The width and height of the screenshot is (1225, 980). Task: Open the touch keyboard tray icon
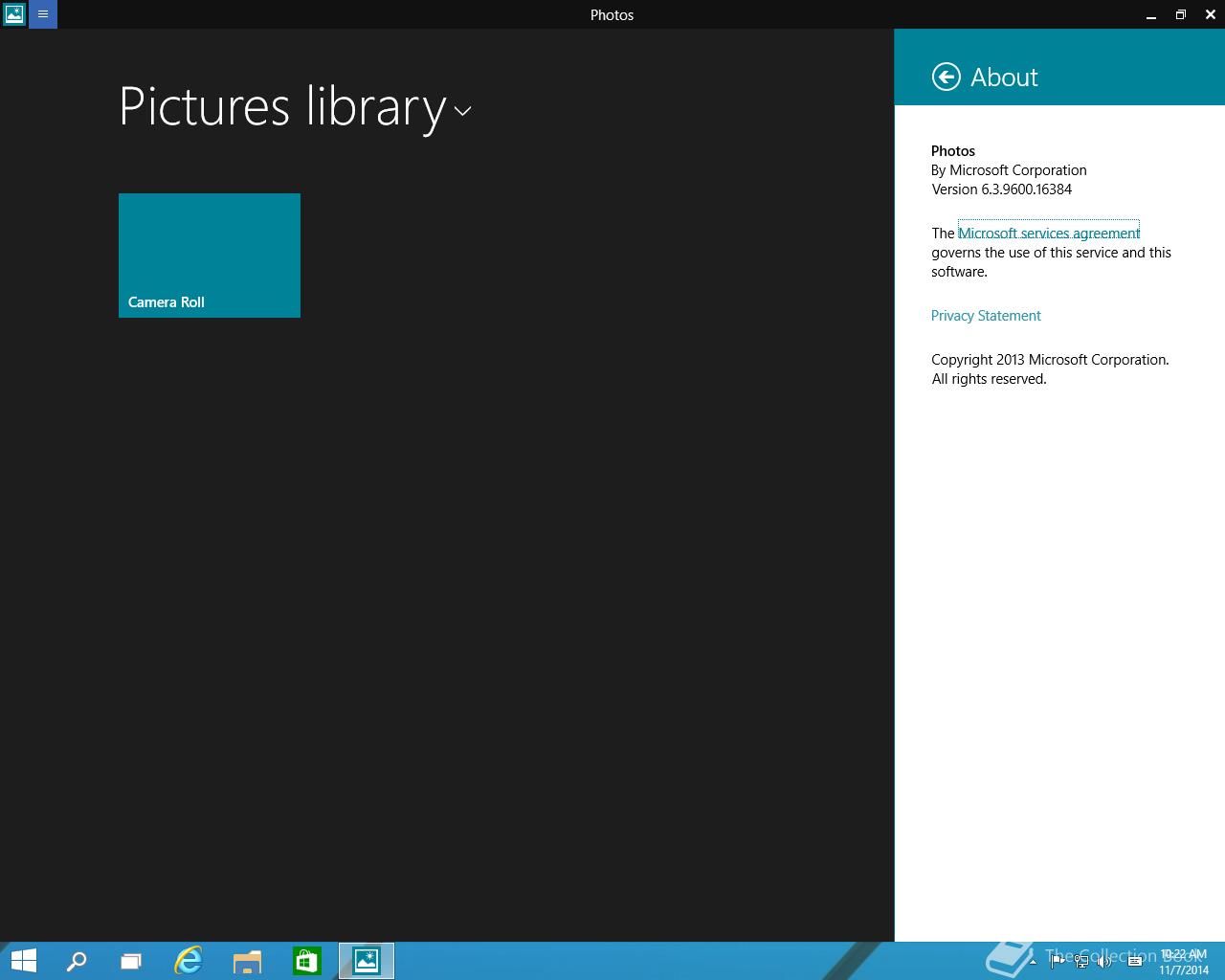[1135, 961]
